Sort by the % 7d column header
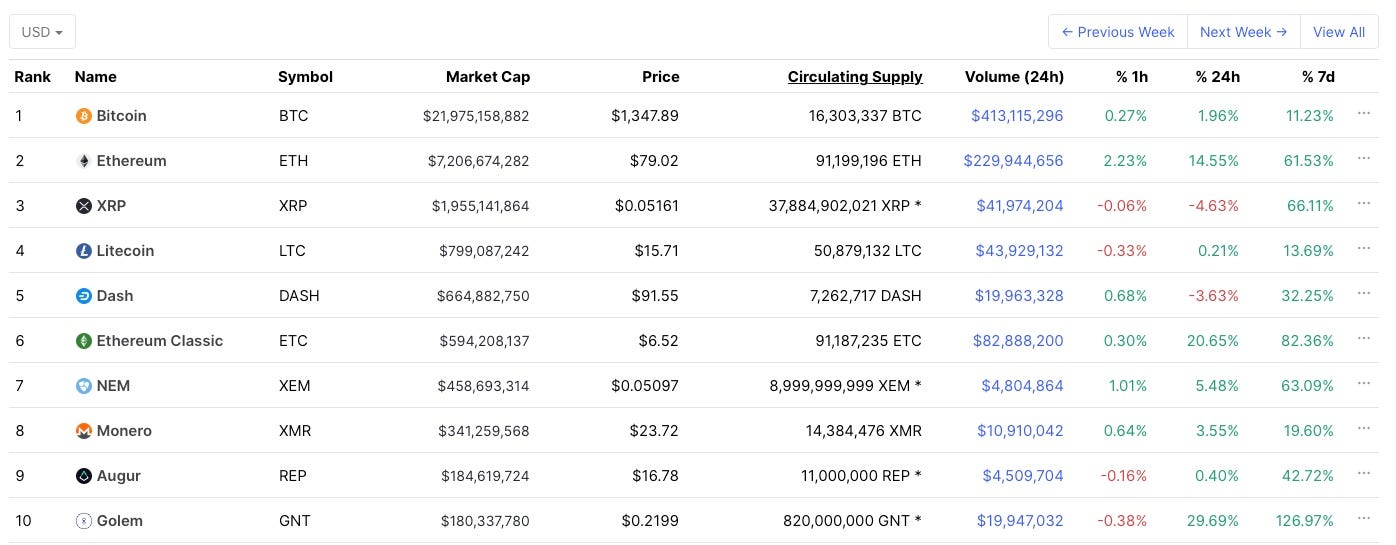The width and height of the screenshot is (1396, 545). pyautogui.click(x=1318, y=77)
